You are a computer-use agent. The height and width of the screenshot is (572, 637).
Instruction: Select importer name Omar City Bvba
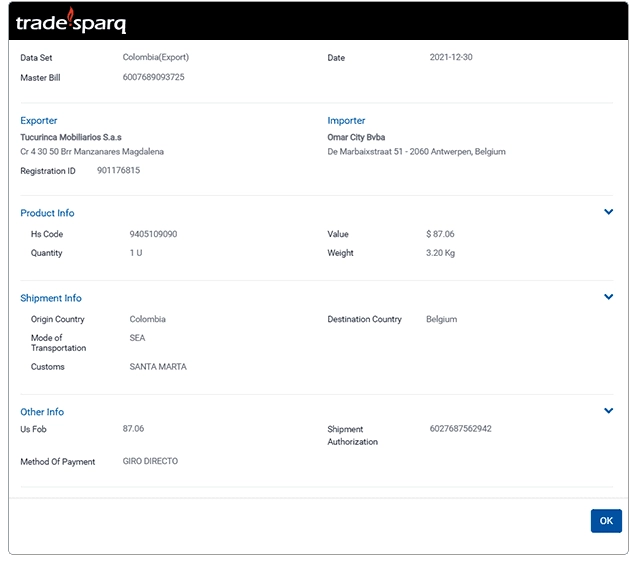(356, 137)
